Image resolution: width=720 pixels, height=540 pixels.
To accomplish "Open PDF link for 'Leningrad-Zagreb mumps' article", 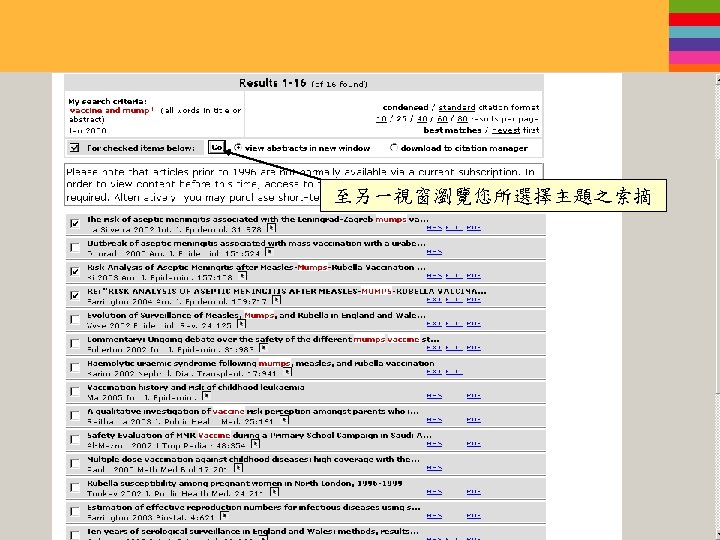I will click(473, 228).
